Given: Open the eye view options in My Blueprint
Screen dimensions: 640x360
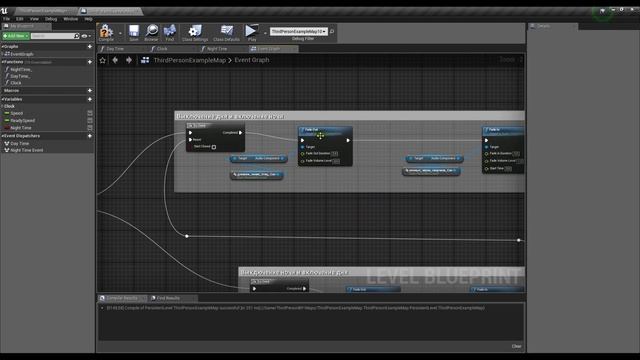Looking at the screenshot, I should (x=85, y=36).
